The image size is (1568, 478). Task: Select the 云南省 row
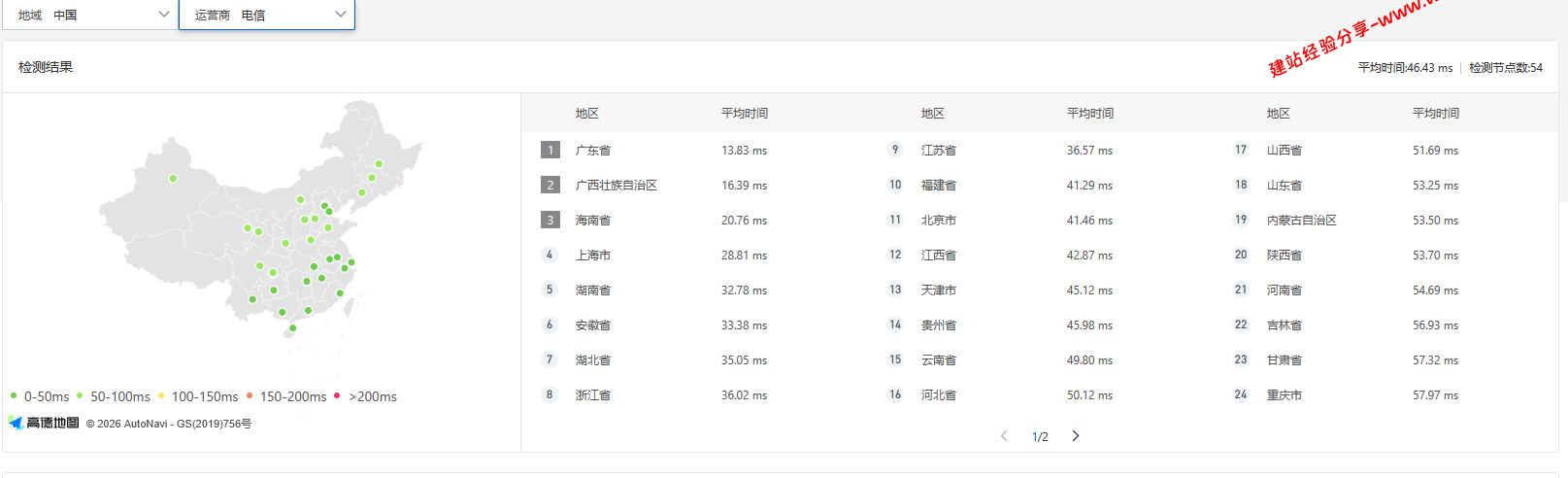tap(1040, 359)
